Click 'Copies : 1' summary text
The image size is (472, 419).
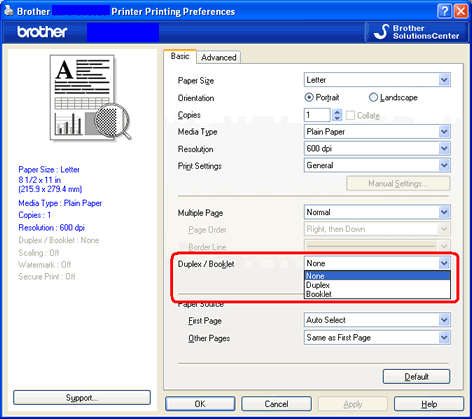[x=35, y=215]
